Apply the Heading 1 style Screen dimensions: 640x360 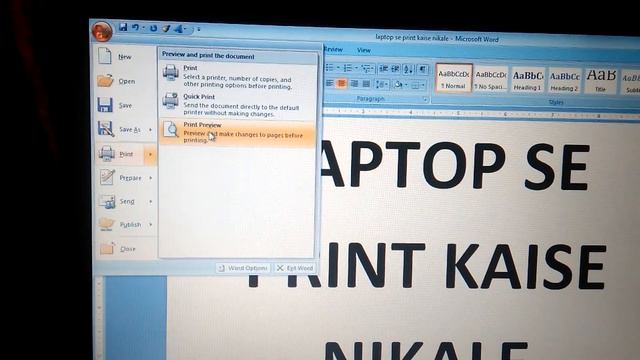click(x=527, y=80)
